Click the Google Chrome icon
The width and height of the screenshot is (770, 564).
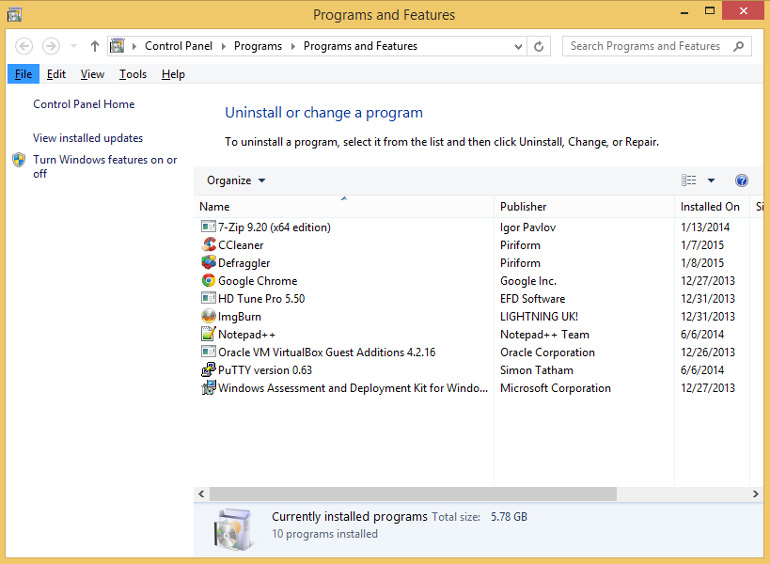pos(208,280)
